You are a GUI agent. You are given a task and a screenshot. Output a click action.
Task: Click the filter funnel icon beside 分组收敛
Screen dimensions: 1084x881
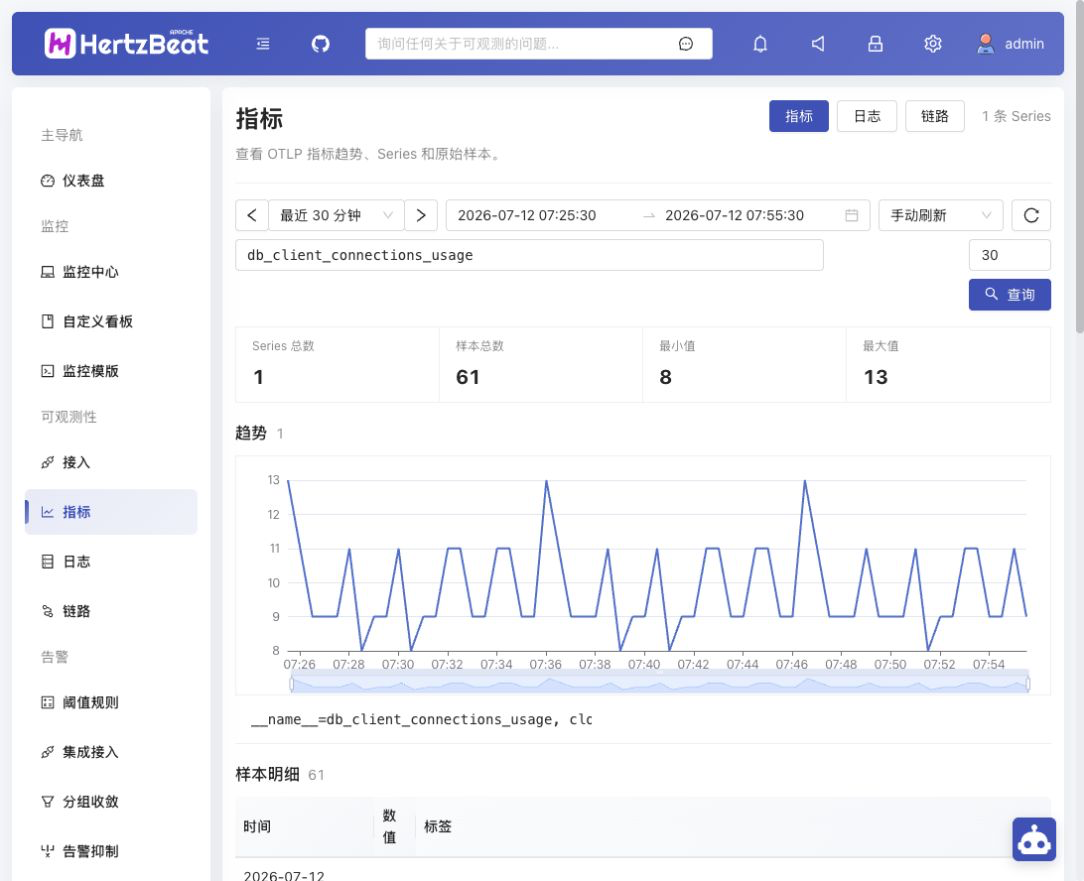pos(47,802)
